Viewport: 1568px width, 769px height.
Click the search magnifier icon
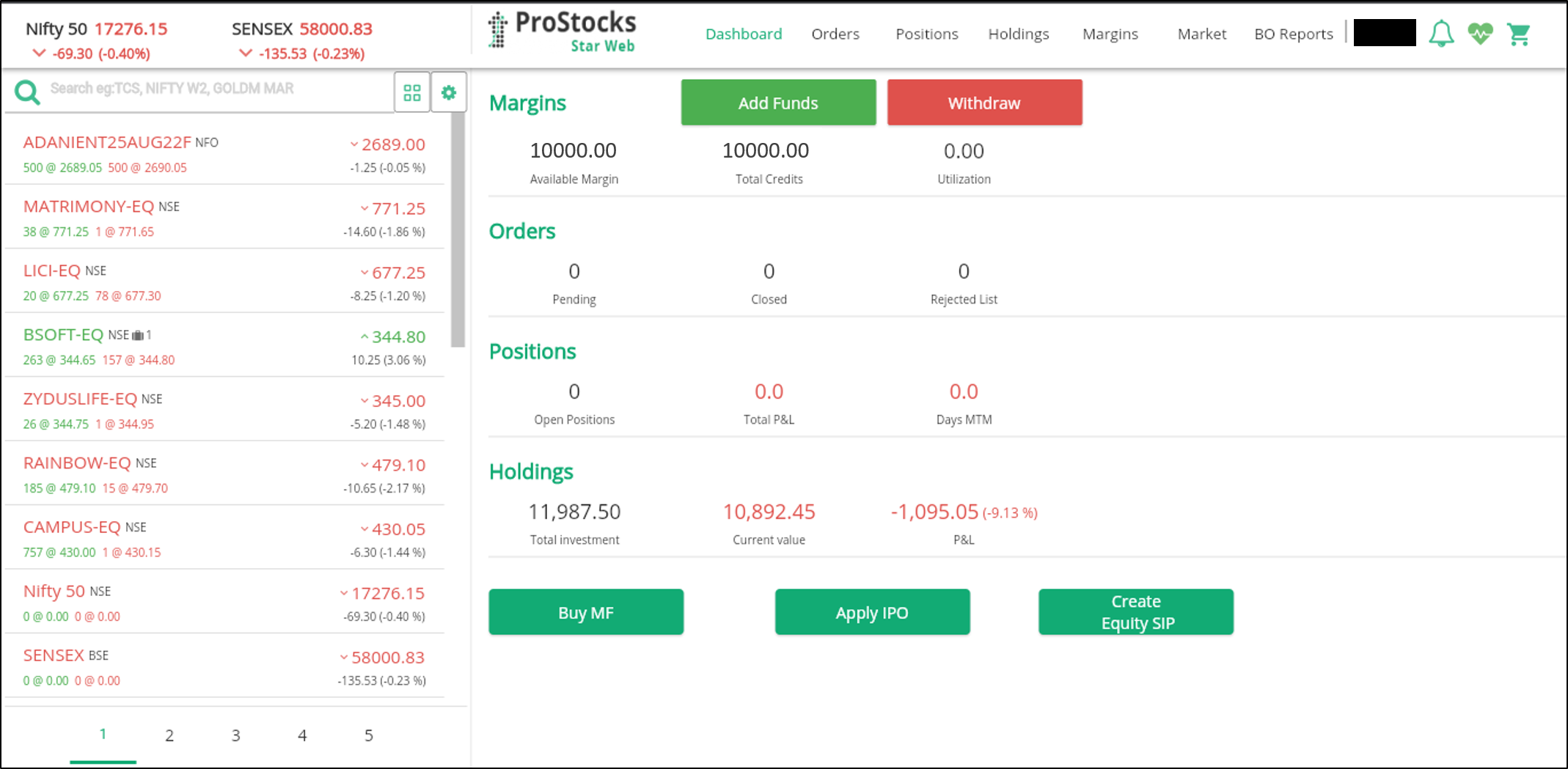tap(28, 92)
